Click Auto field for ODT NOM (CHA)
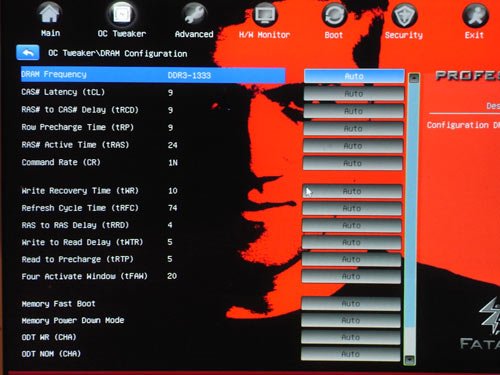500x375 pixels. pos(351,354)
